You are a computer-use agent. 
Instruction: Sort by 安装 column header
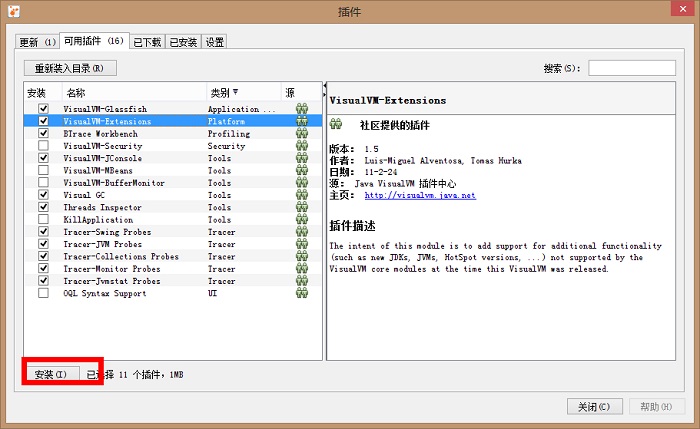[x=43, y=92]
